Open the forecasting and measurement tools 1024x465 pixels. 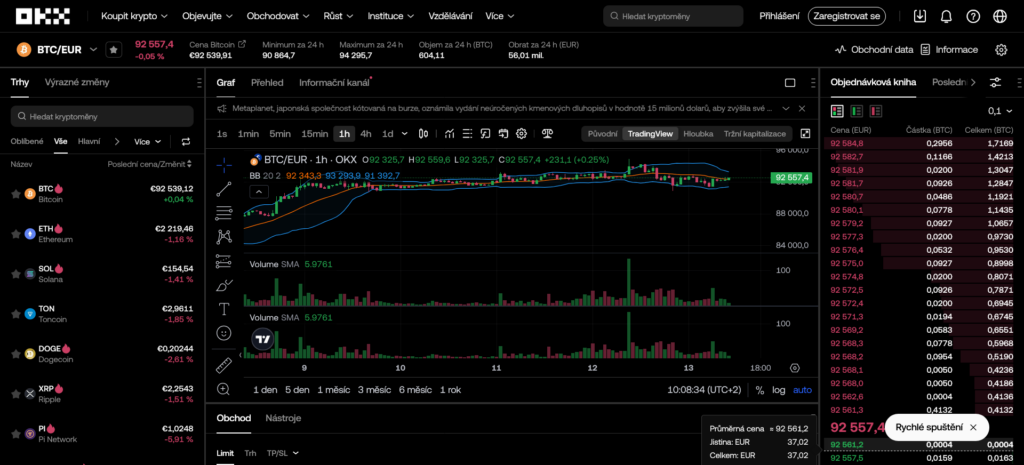tap(224, 261)
